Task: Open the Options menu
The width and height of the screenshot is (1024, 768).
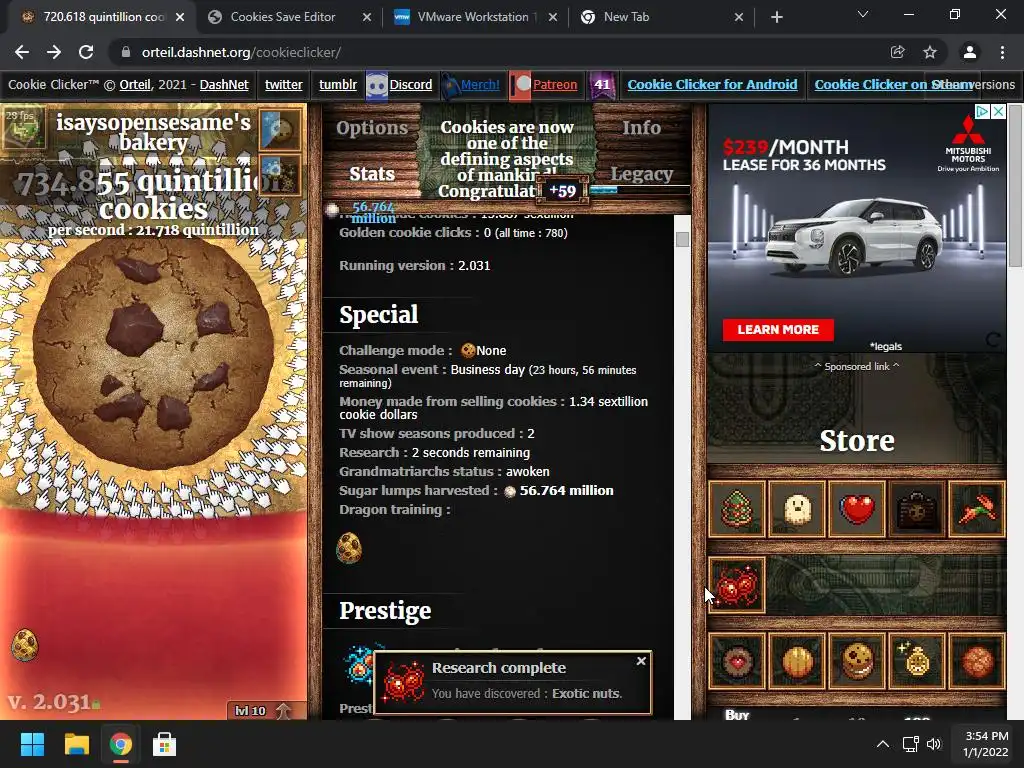Action: coord(372,128)
